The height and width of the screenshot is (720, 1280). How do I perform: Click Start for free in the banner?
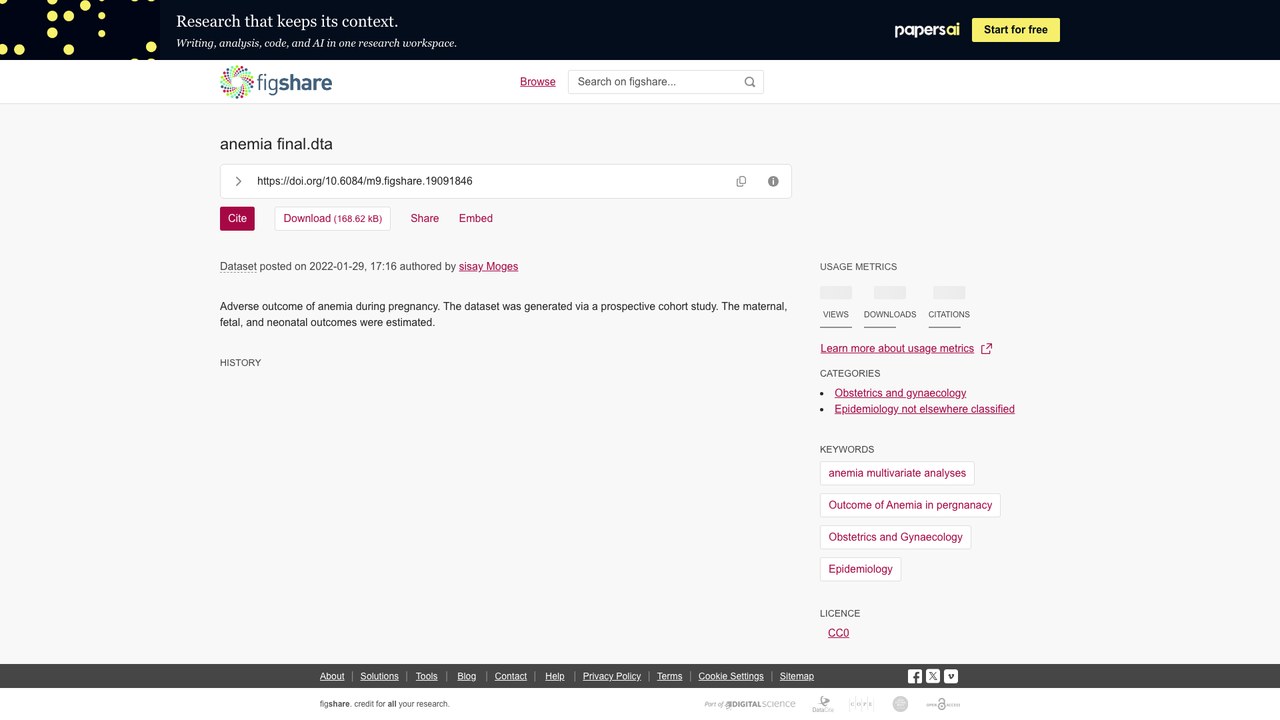pos(1016,30)
